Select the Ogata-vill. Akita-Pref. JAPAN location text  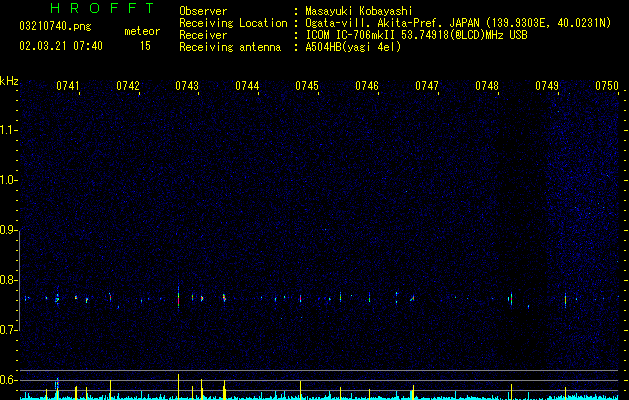(458, 23)
